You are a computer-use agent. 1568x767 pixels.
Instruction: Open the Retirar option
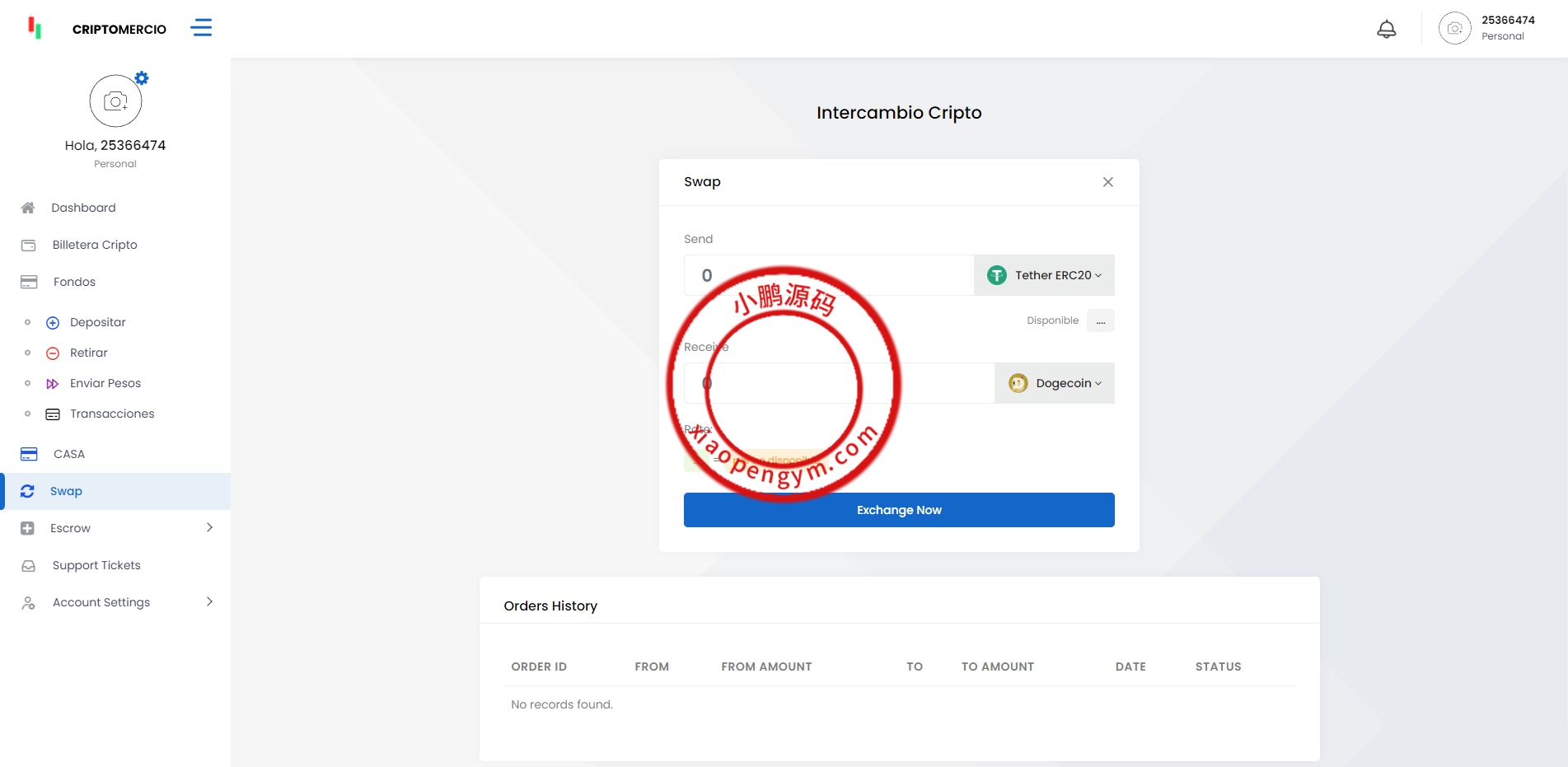[88, 353]
